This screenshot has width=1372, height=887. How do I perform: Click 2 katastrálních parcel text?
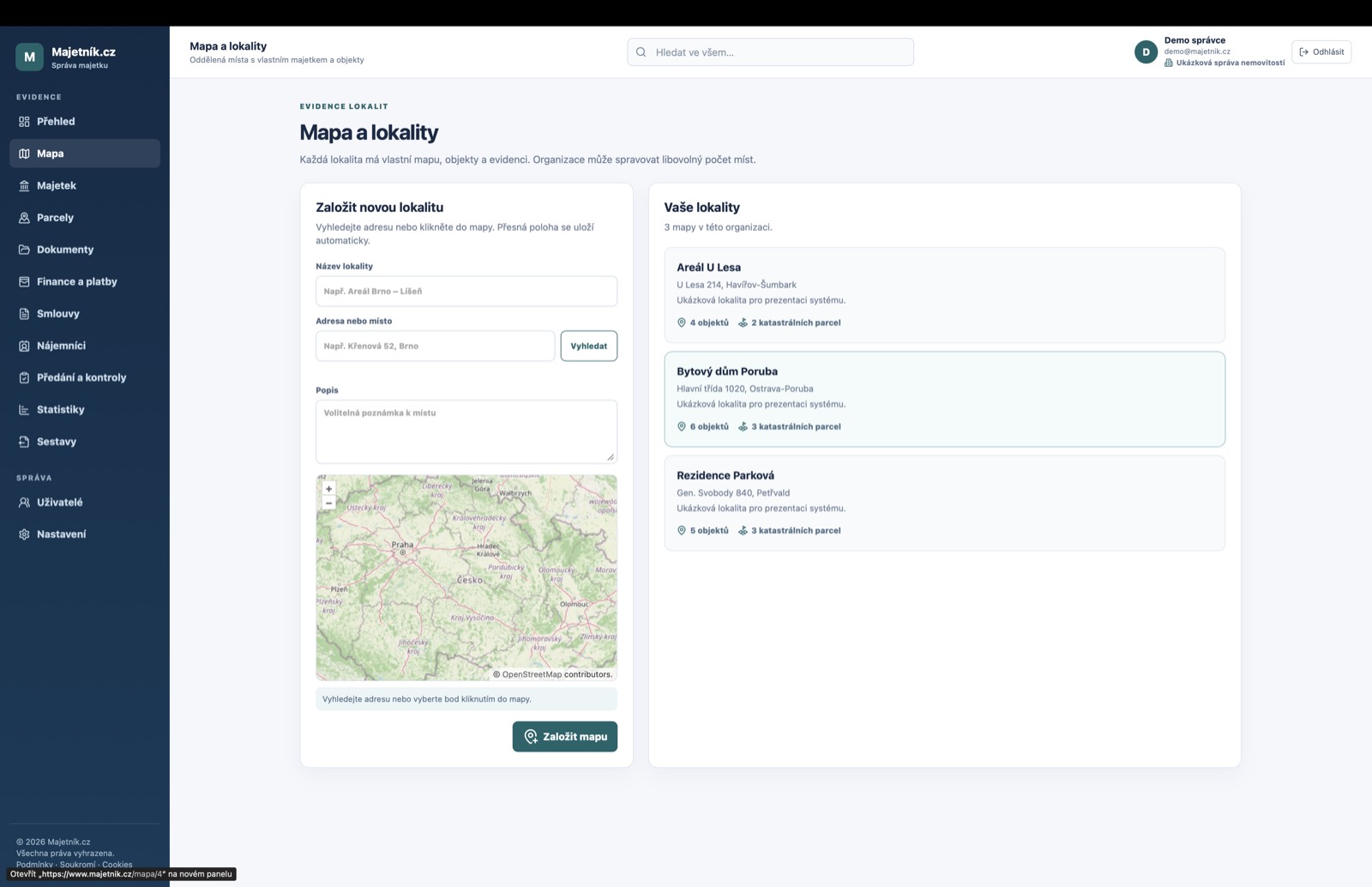pyautogui.click(x=796, y=323)
